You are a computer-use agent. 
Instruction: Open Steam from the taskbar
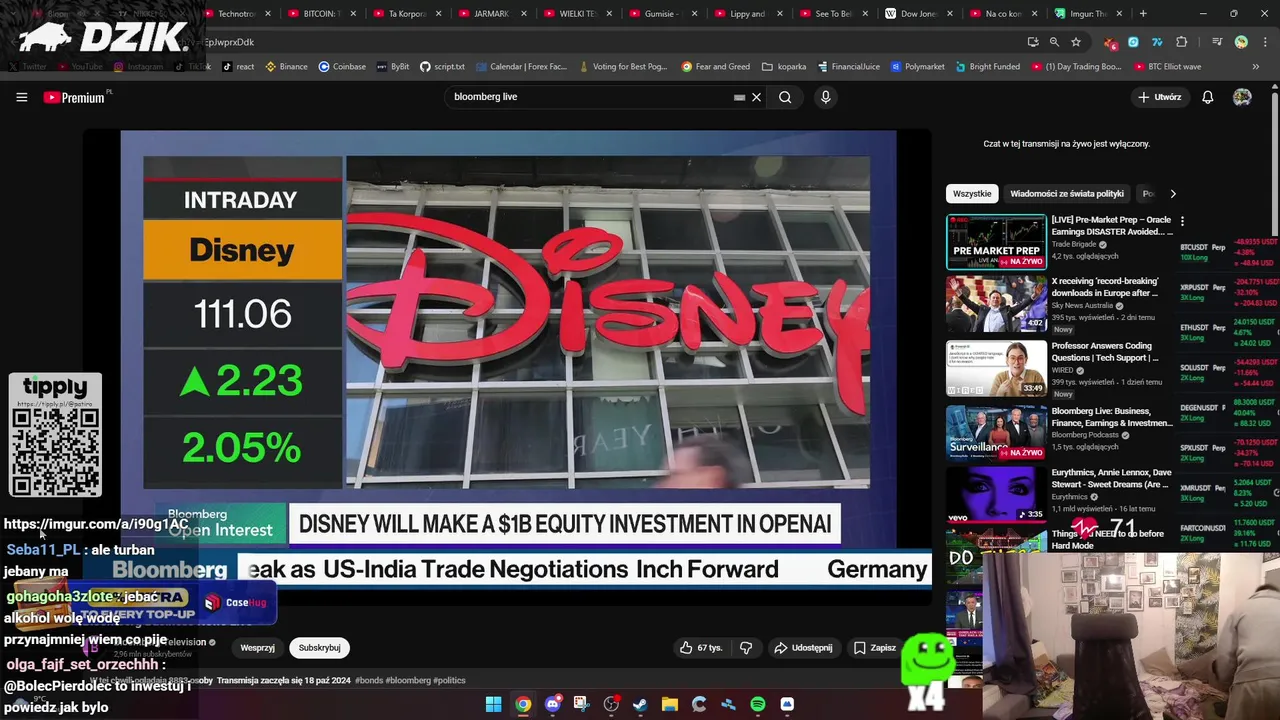point(640,704)
